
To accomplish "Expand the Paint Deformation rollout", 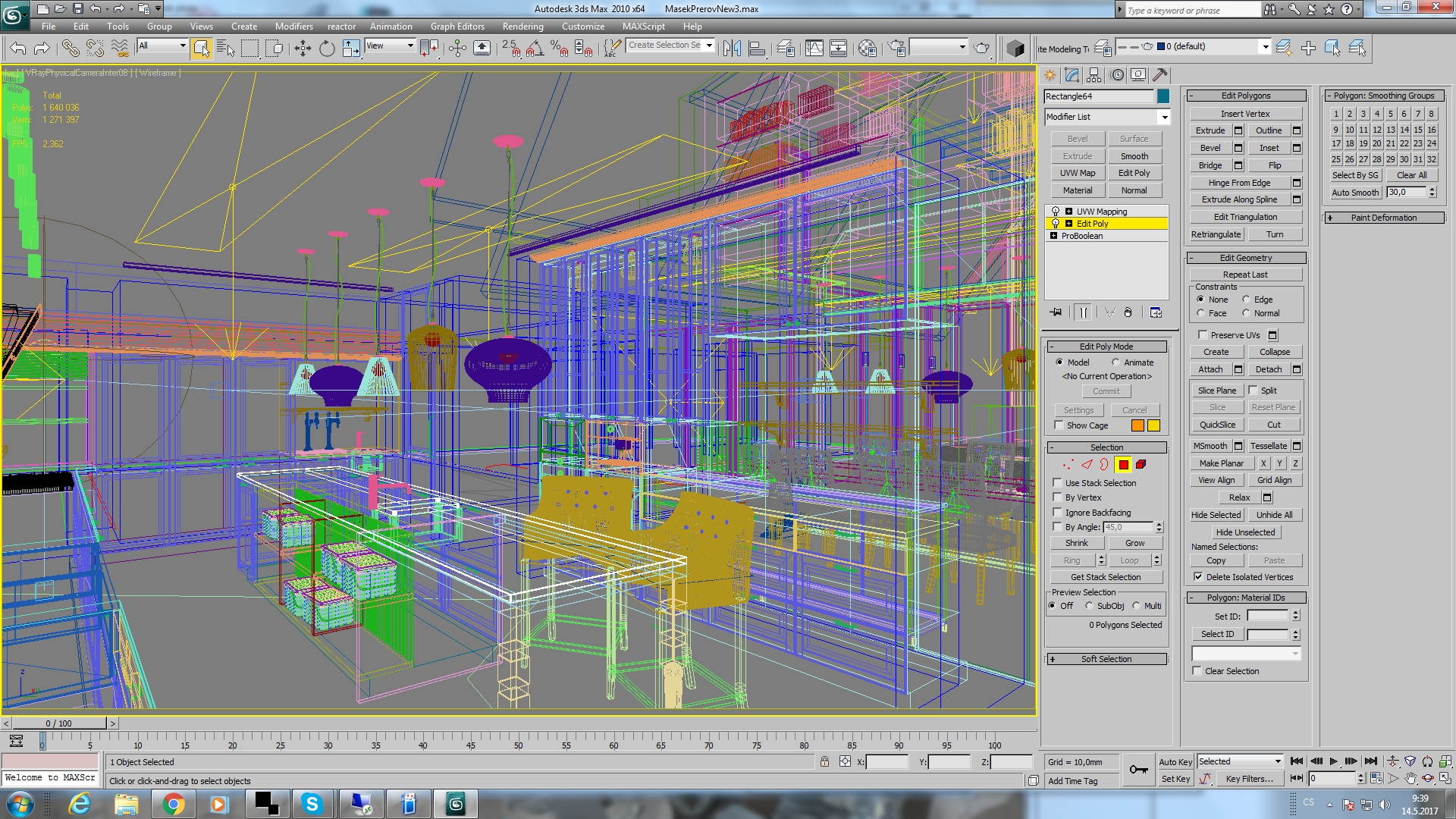I will (1384, 218).
